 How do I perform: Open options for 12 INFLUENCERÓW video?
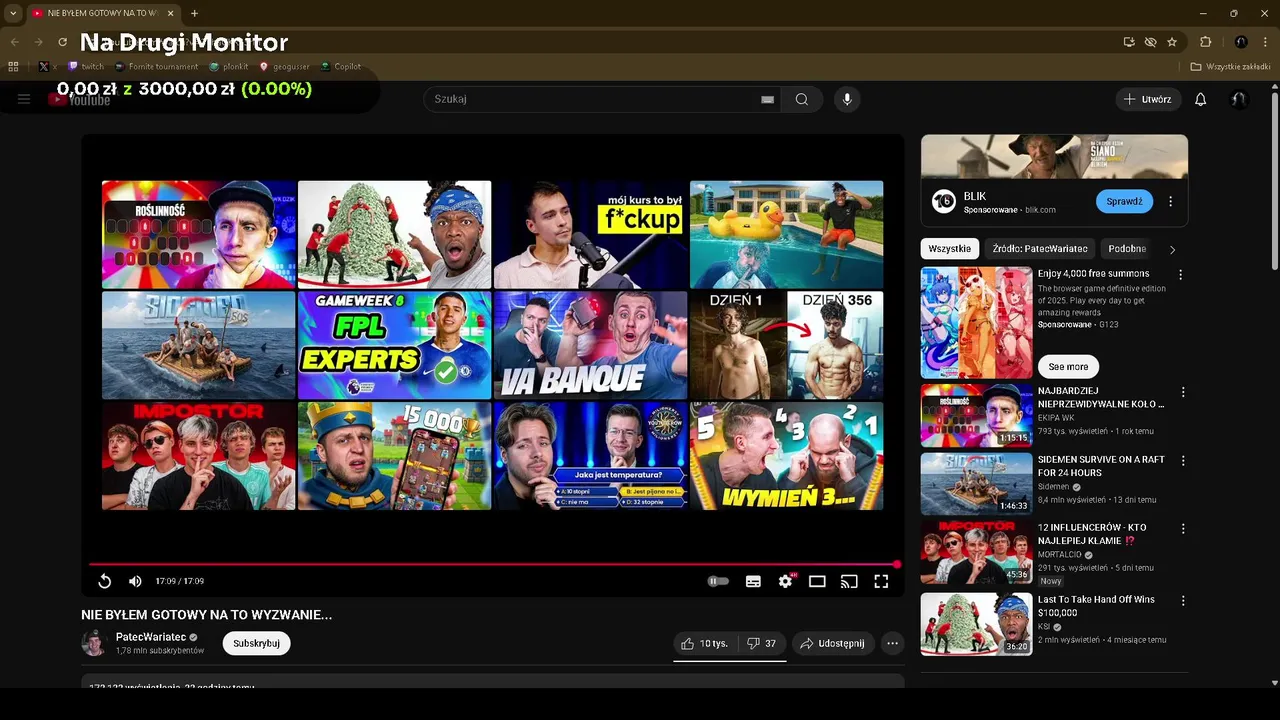(x=1183, y=528)
